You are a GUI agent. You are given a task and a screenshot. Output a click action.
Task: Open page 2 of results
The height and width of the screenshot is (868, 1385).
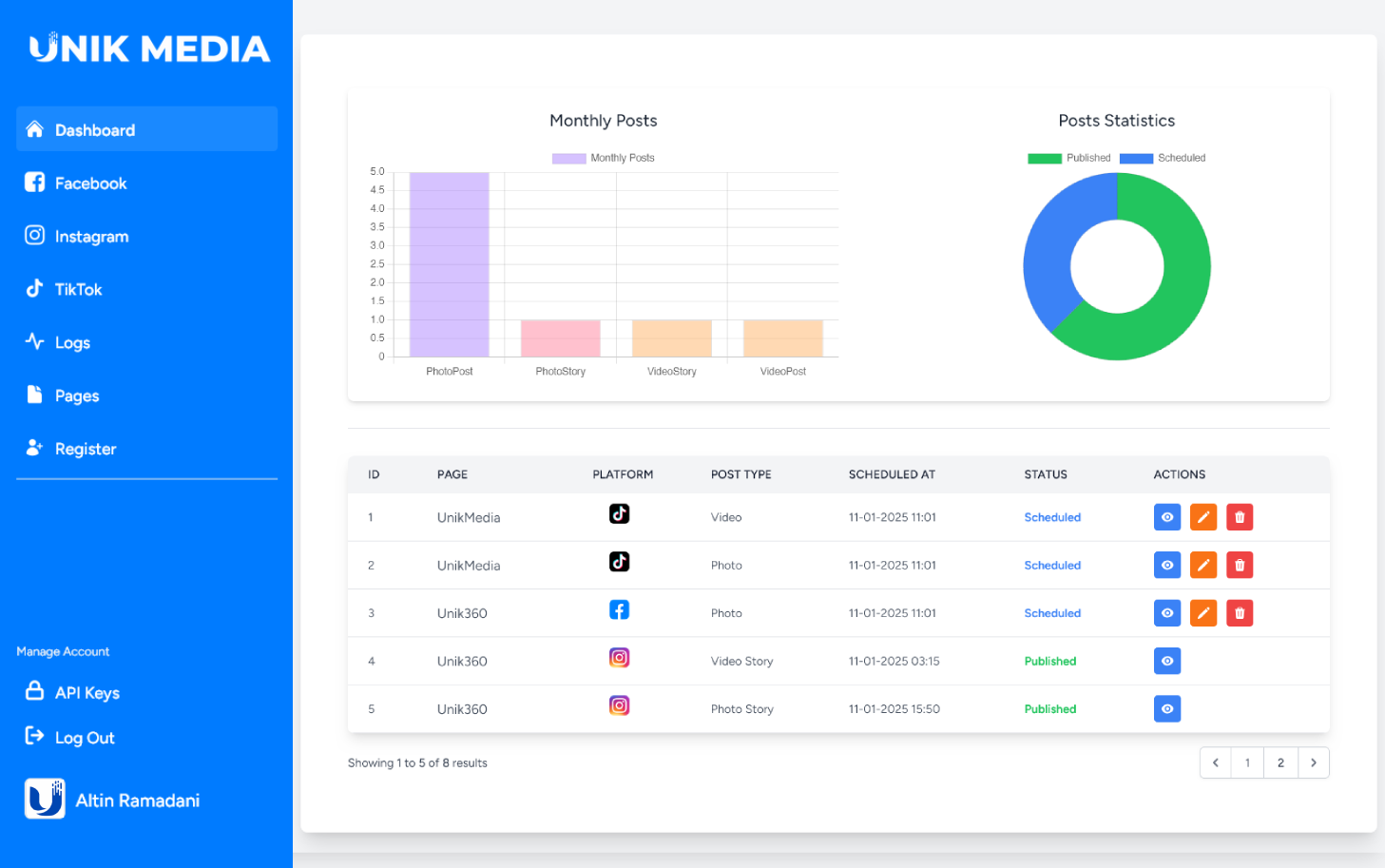pyautogui.click(x=1279, y=762)
